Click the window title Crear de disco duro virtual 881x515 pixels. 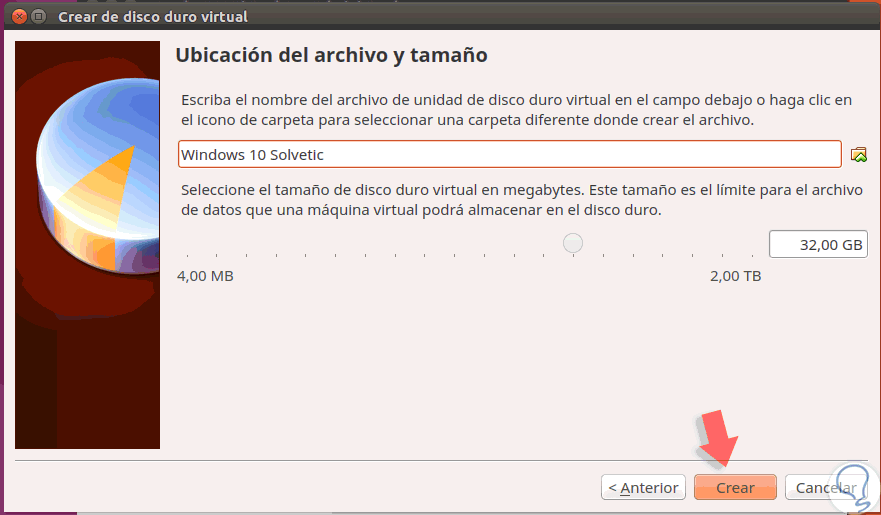pos(153,17)
